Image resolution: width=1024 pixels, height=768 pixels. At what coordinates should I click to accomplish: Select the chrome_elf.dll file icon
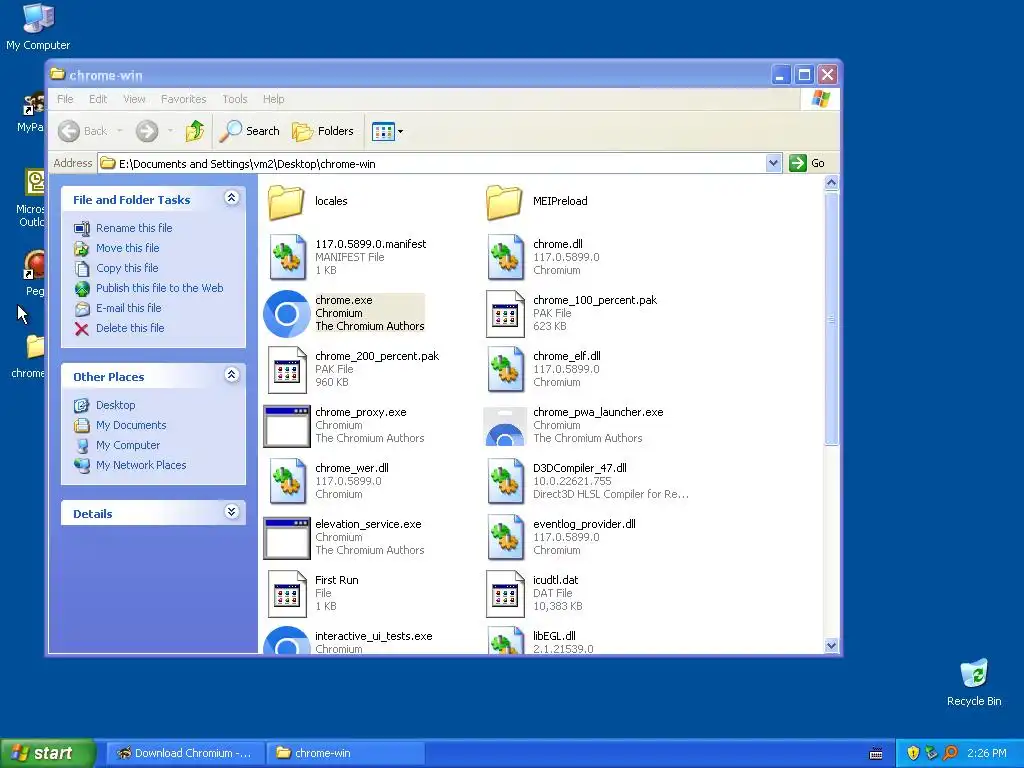coord(505,370)
